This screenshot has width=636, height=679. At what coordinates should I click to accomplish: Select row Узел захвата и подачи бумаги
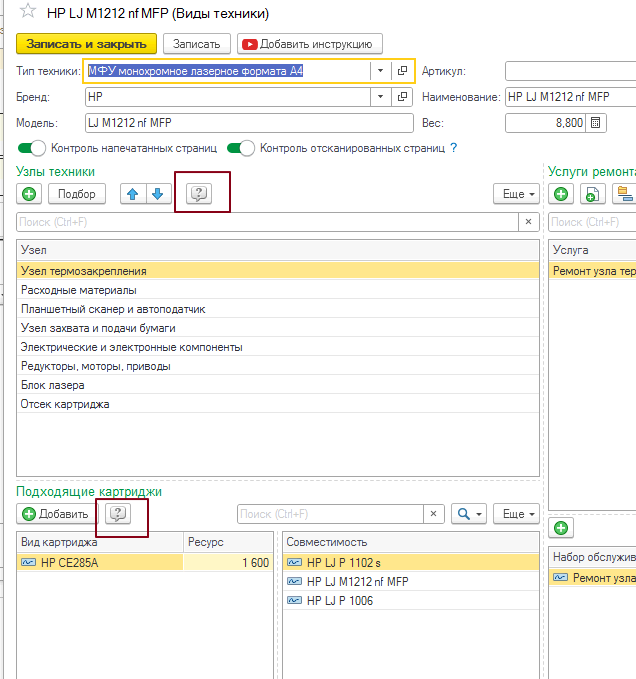(x=278, y=328)
